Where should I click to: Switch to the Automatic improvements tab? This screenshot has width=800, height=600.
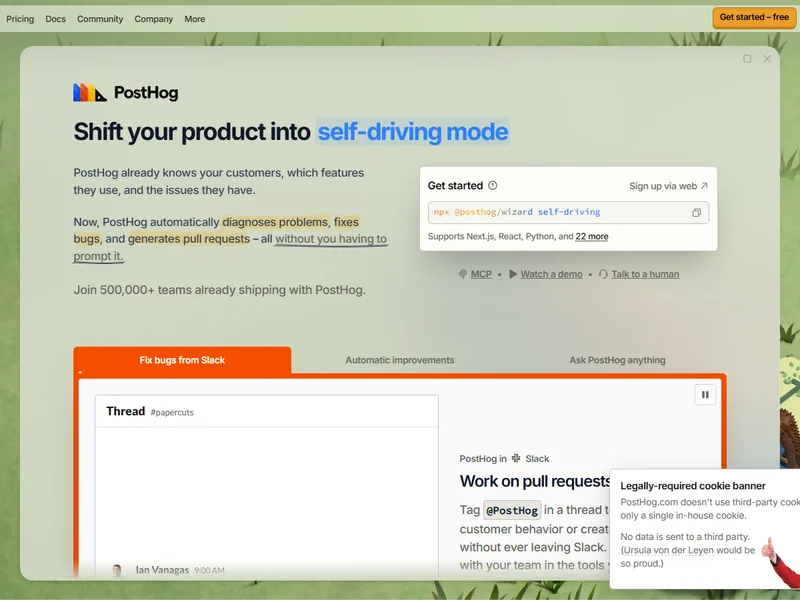[x=399, y=360]
